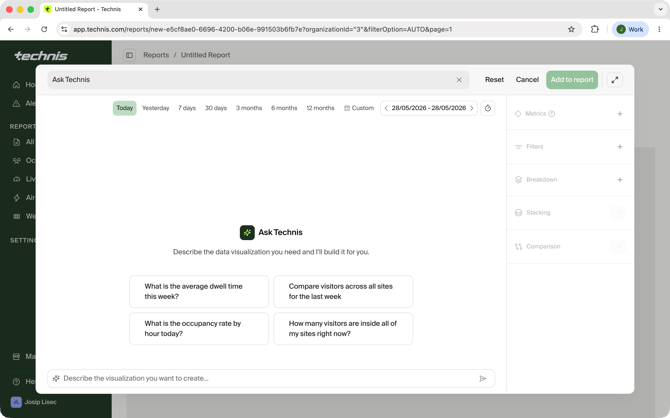Open the Stacking dropdown
Image resolution: width=670 pixels, height=418 pixels.
point(618,212)
